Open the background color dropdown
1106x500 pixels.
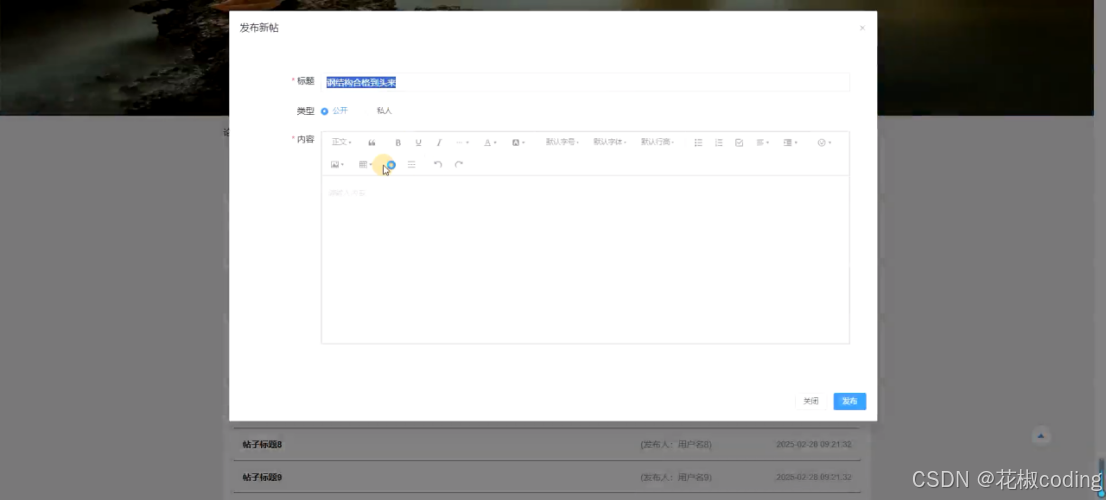518,142
